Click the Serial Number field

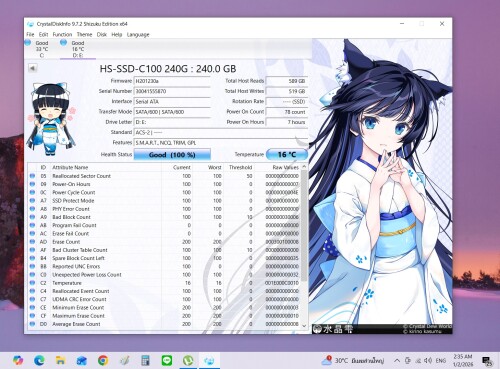coord(172,91)
